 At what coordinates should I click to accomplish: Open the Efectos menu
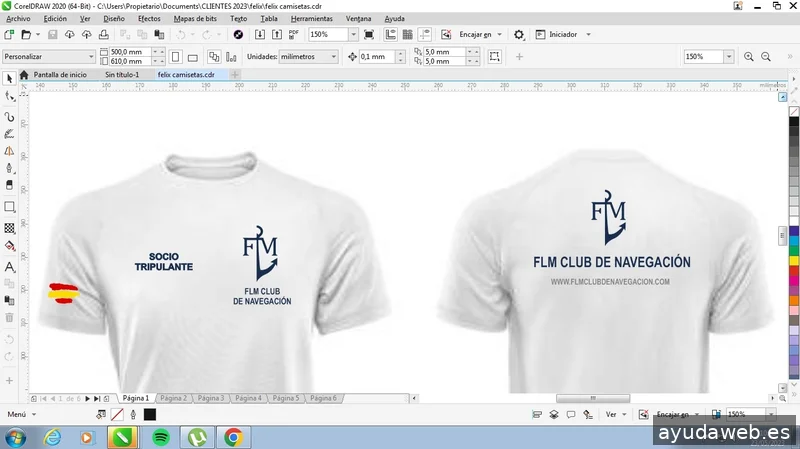pos(149,18)
